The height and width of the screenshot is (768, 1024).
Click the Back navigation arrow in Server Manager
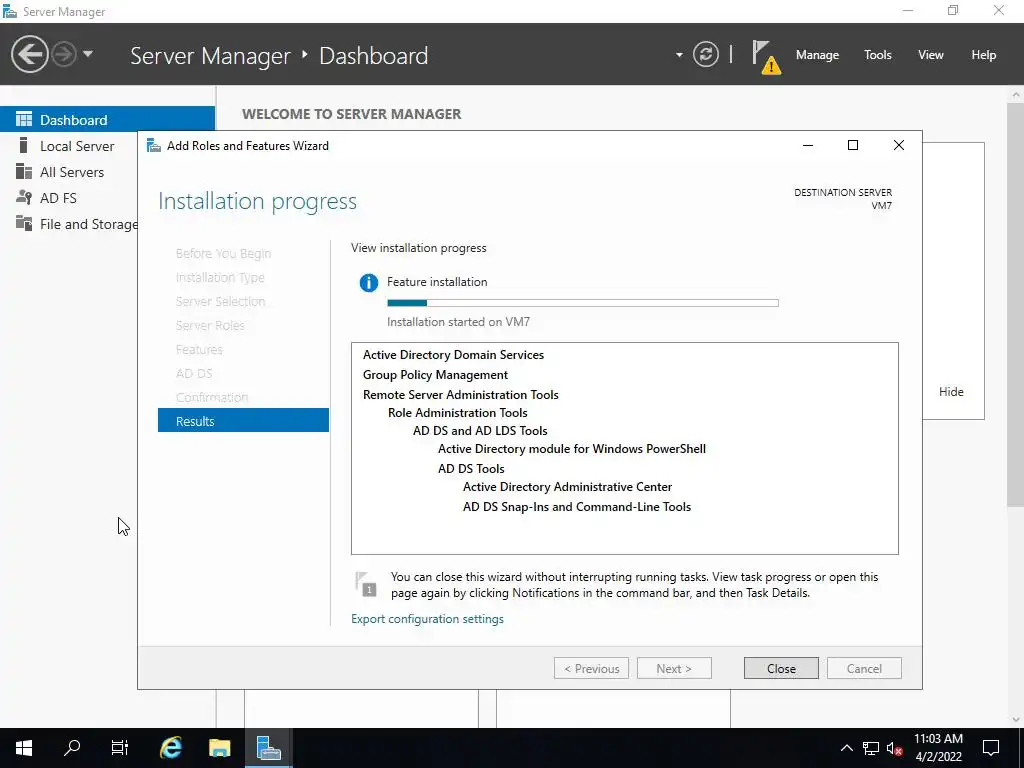tap(29, 54)
